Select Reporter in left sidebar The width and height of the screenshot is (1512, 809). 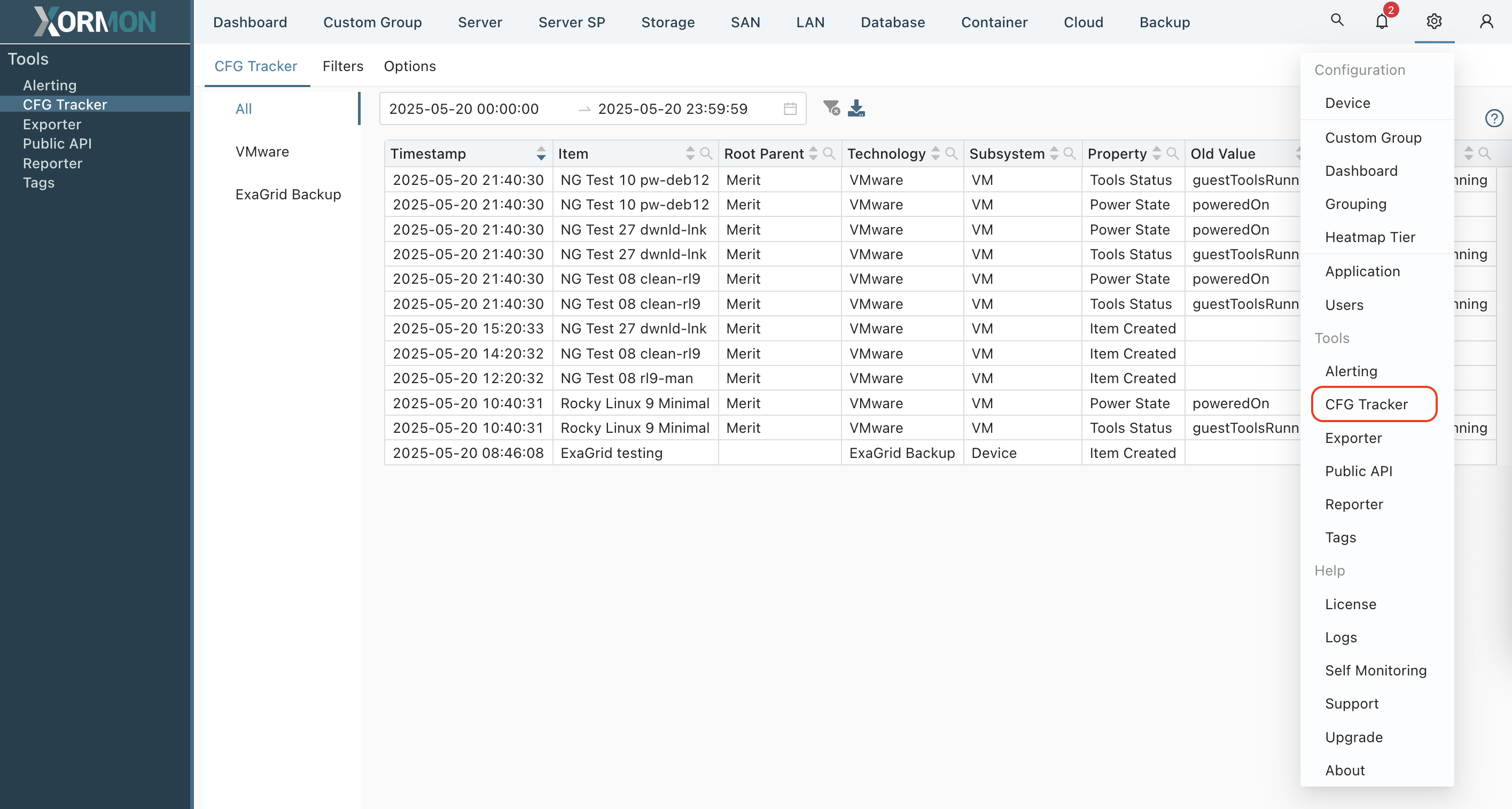pos(53,163)
